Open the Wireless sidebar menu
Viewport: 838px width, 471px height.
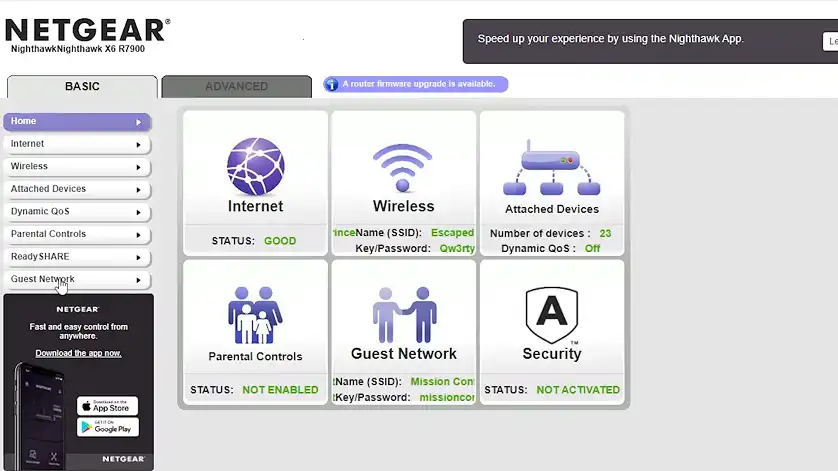click(x=77, y=166)
